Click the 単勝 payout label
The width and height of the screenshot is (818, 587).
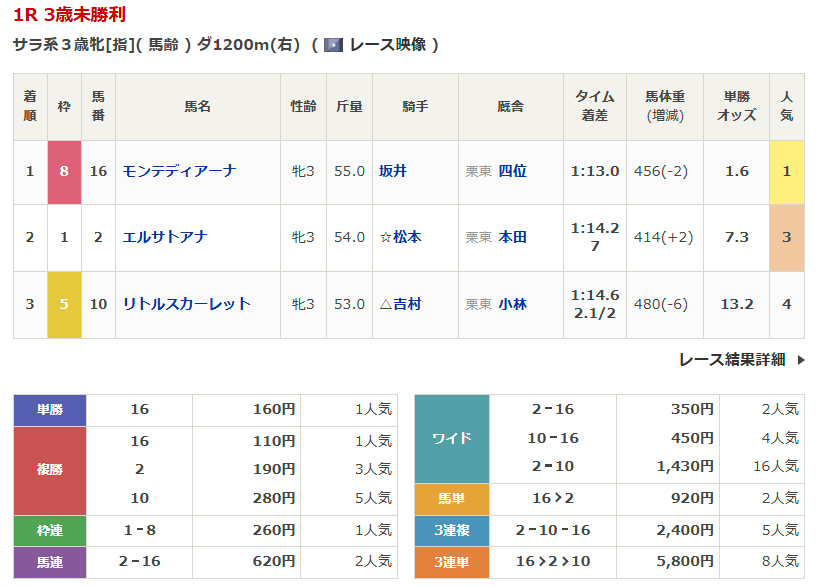pos(50,410)
